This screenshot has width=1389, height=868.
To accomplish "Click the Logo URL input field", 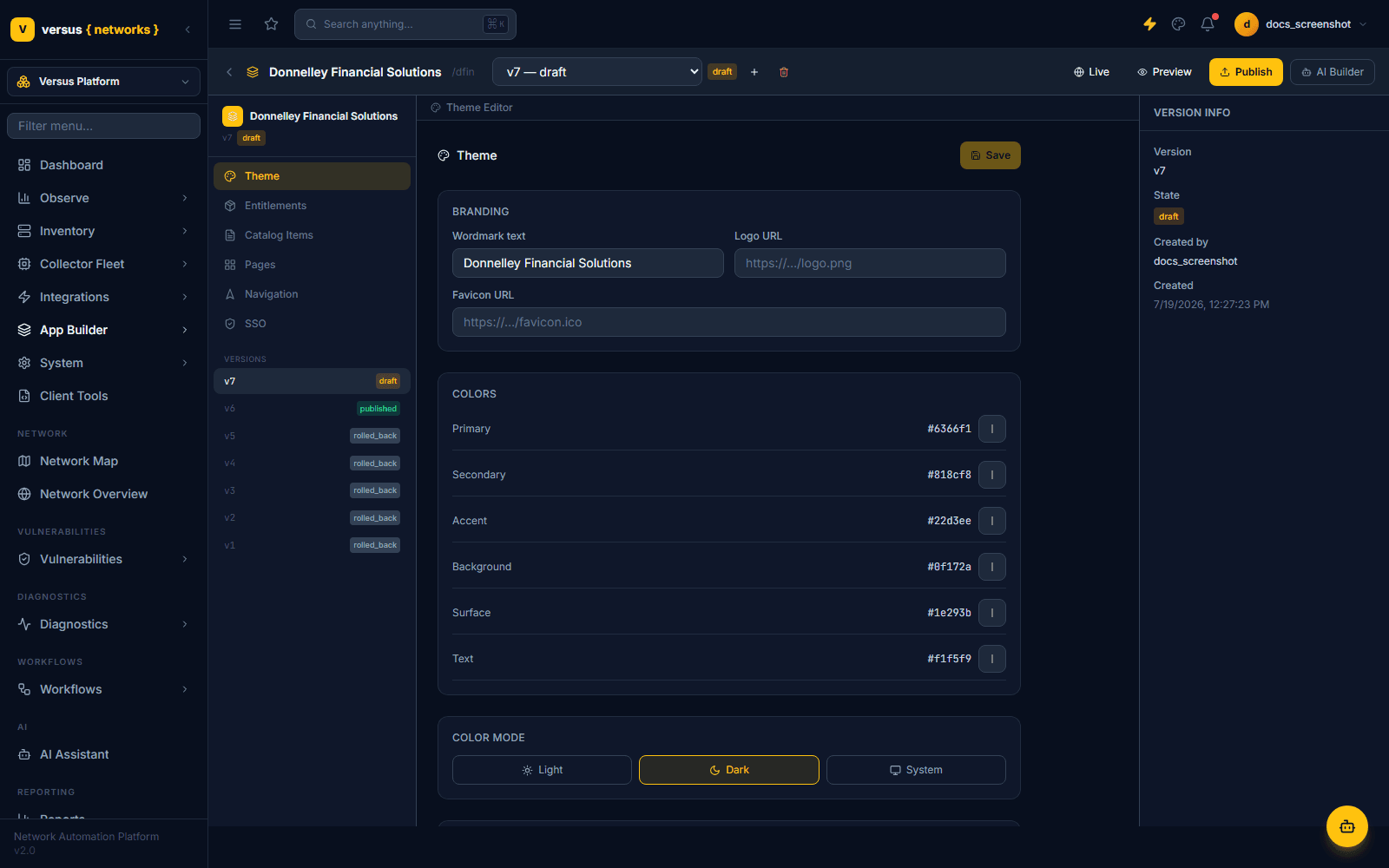I will [870, 263].
